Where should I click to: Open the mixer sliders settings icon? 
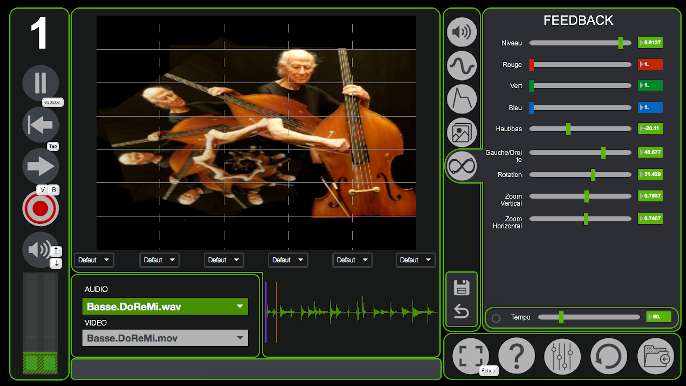[x=563, y=356]
